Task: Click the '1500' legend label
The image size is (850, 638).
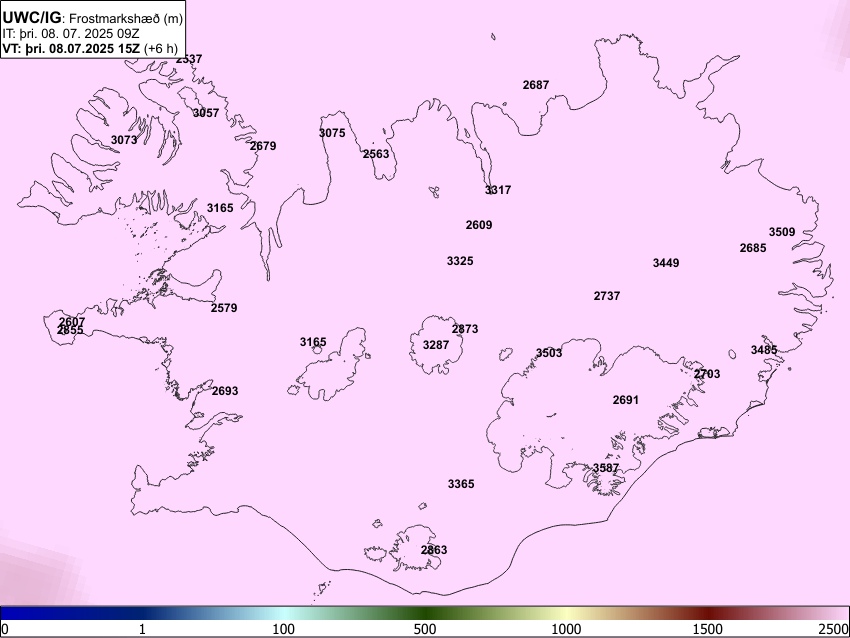Action: (x=708, y=629)
